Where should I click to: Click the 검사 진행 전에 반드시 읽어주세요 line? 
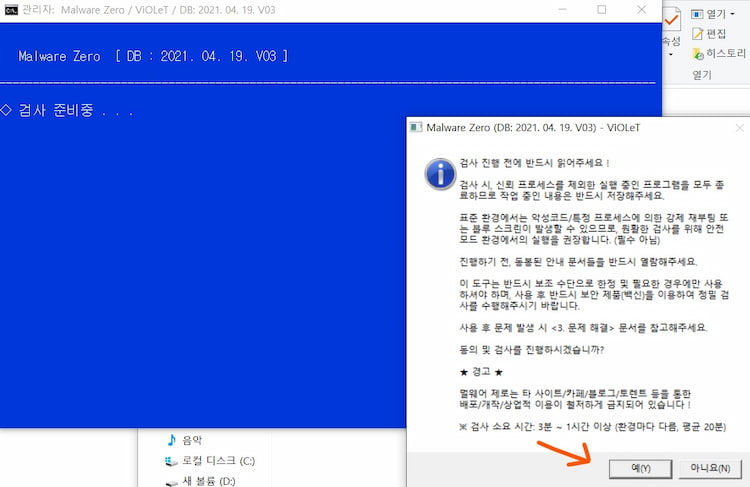[x=534, y=163]
